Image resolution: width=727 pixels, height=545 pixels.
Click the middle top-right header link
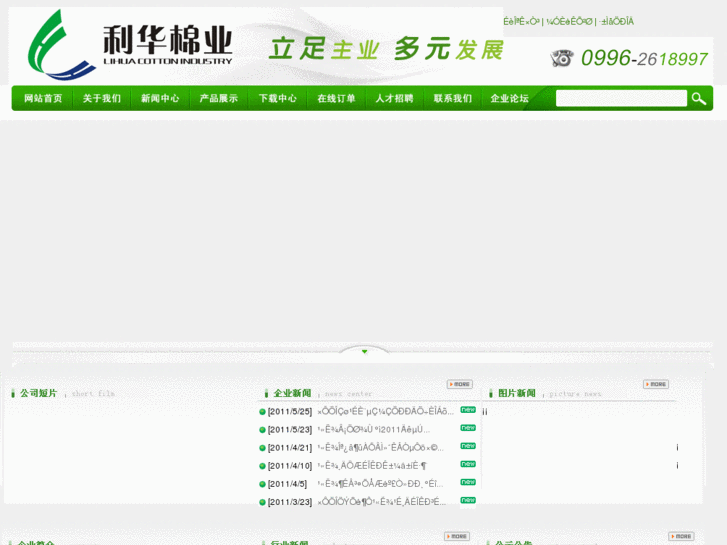tap(569, 21)
